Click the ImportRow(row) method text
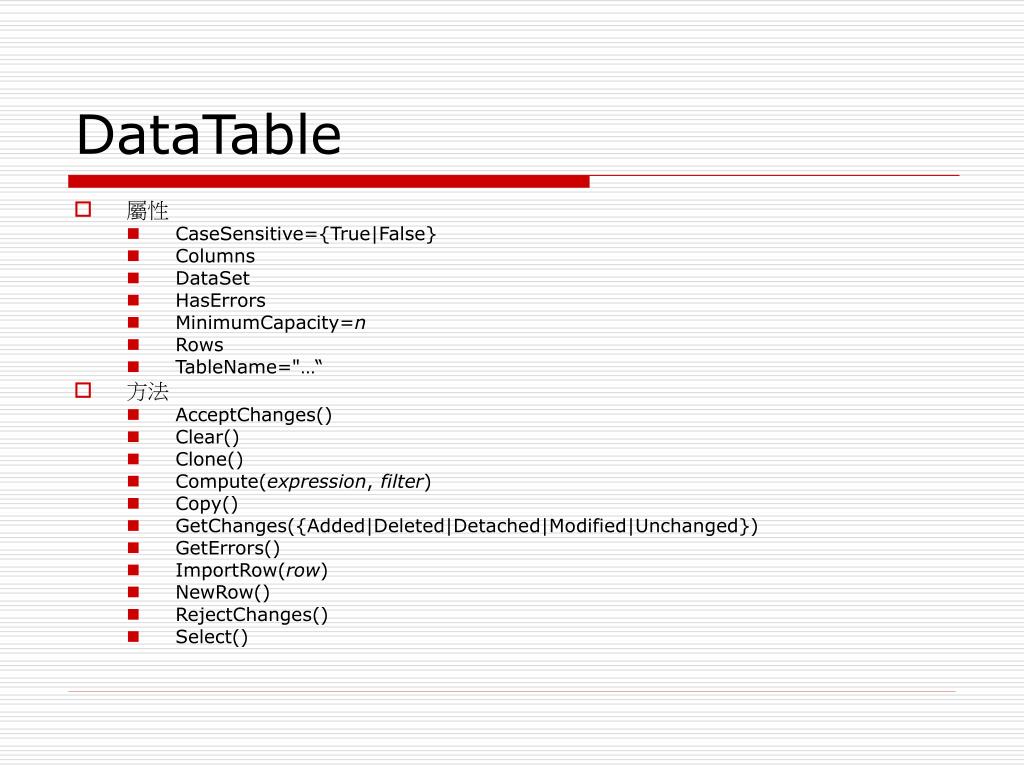 pos(251,571)
